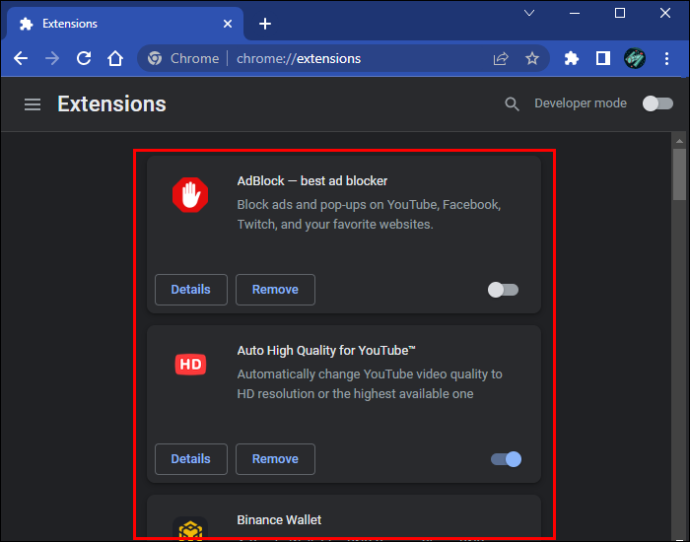Remove Auto High Quality for YouTube
The height and width of the screenshot is (542, 690).
point(275,459)
